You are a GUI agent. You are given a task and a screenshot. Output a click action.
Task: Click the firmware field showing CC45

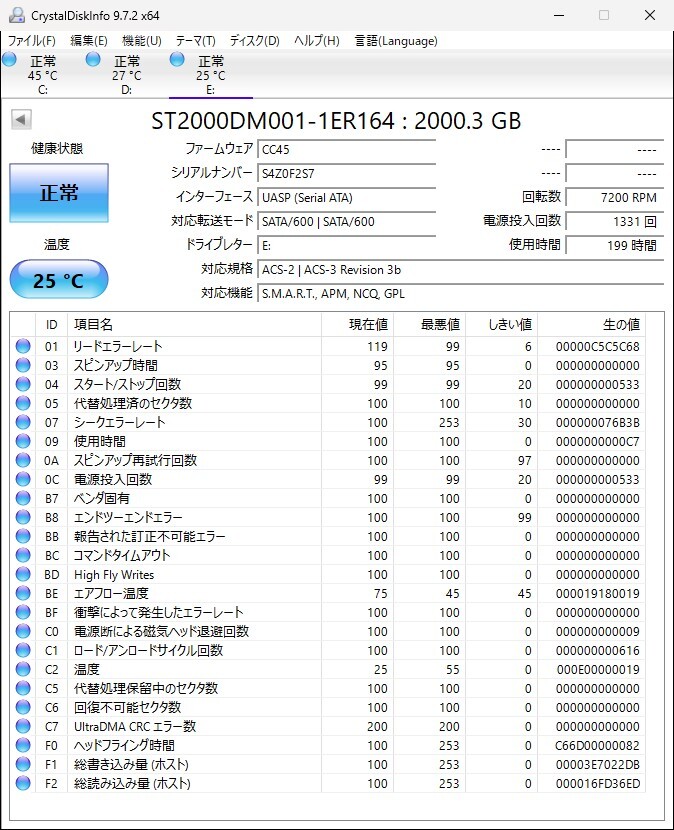pyautogui.click(x=346, y=149)
